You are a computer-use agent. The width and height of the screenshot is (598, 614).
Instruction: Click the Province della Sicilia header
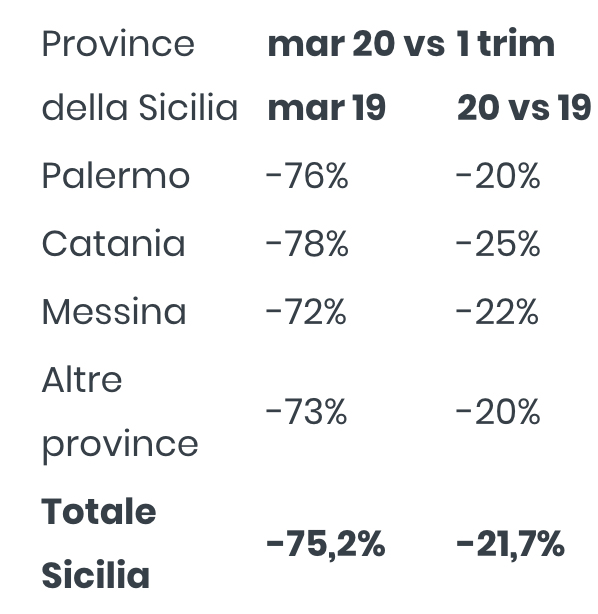click(x=139, y=75)
